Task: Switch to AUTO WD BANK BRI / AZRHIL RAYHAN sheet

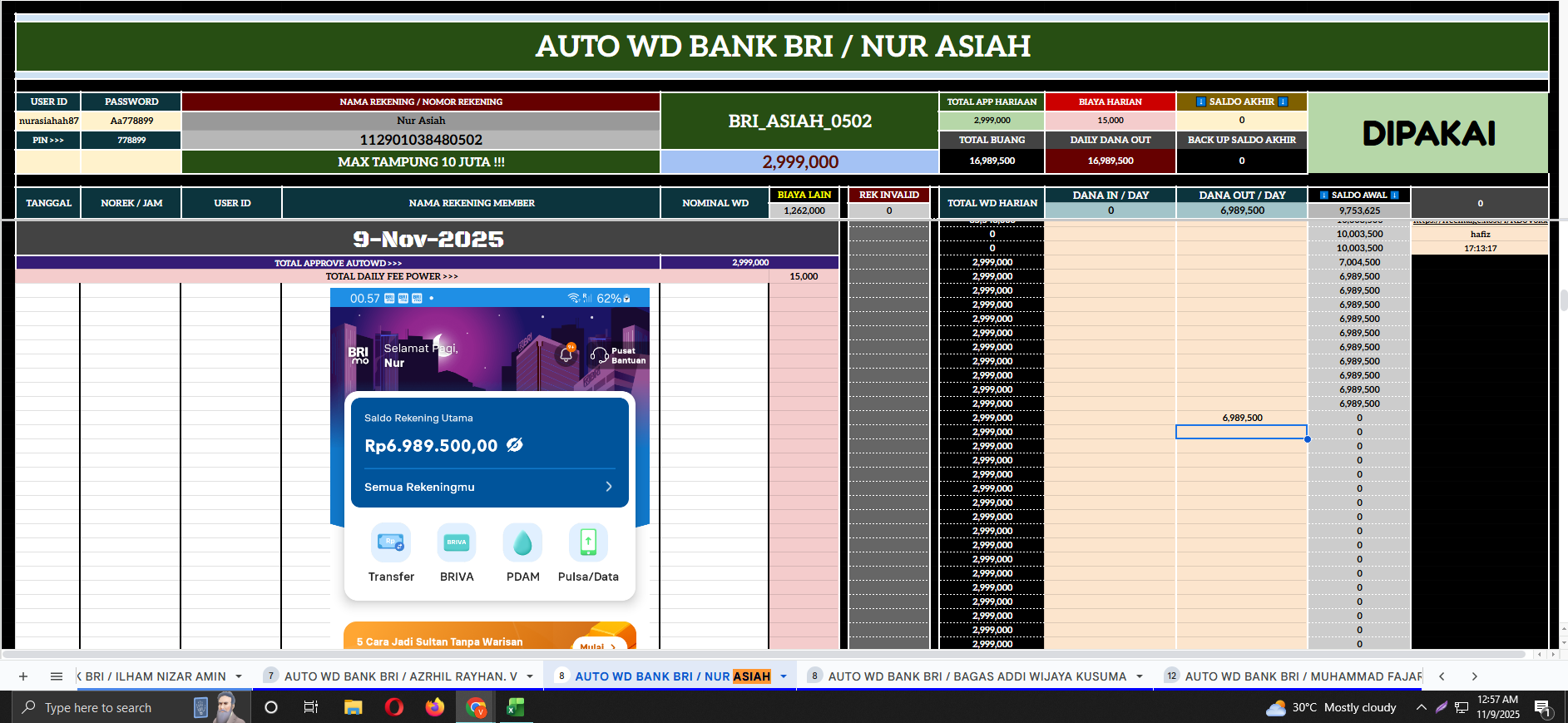Action: pos(401,676)
